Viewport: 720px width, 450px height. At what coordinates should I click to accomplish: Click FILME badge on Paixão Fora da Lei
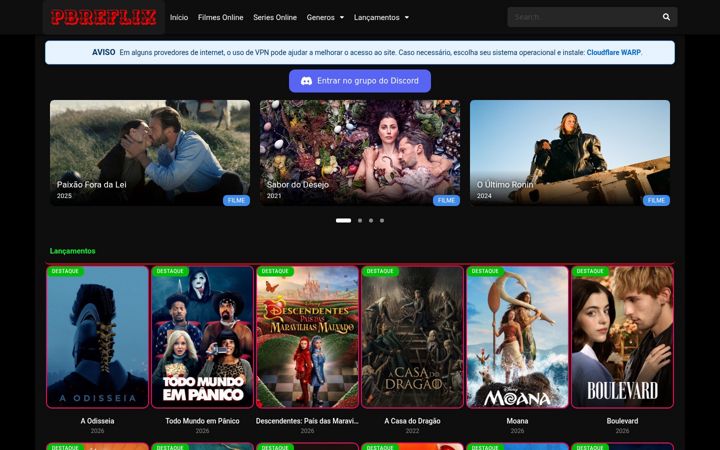(236, 200)
